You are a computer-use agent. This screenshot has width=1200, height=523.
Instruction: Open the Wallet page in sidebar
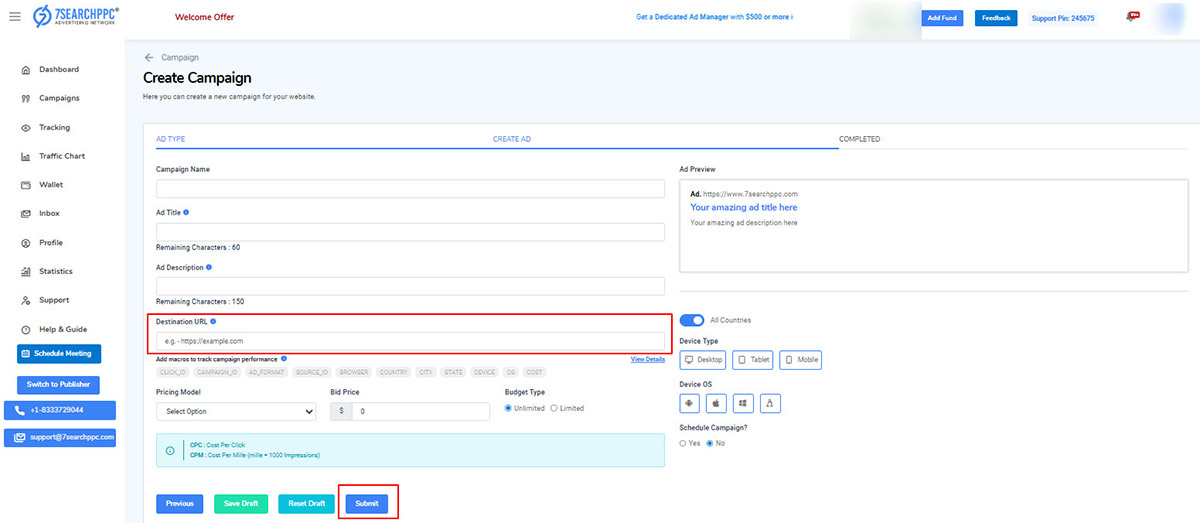(50, 185)
